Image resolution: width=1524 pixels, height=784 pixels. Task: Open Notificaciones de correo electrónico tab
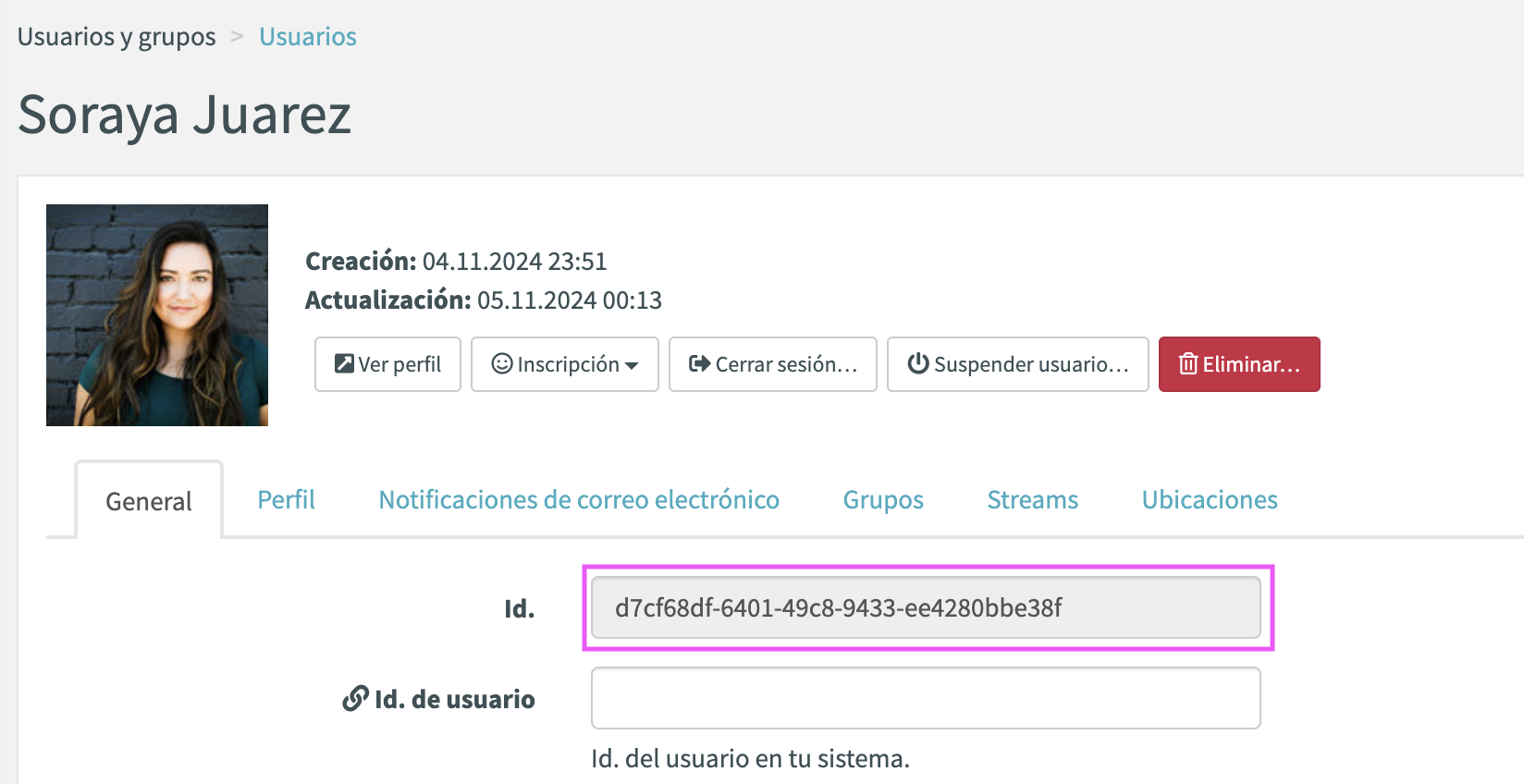pyautogui.click(x=579, y=500)
